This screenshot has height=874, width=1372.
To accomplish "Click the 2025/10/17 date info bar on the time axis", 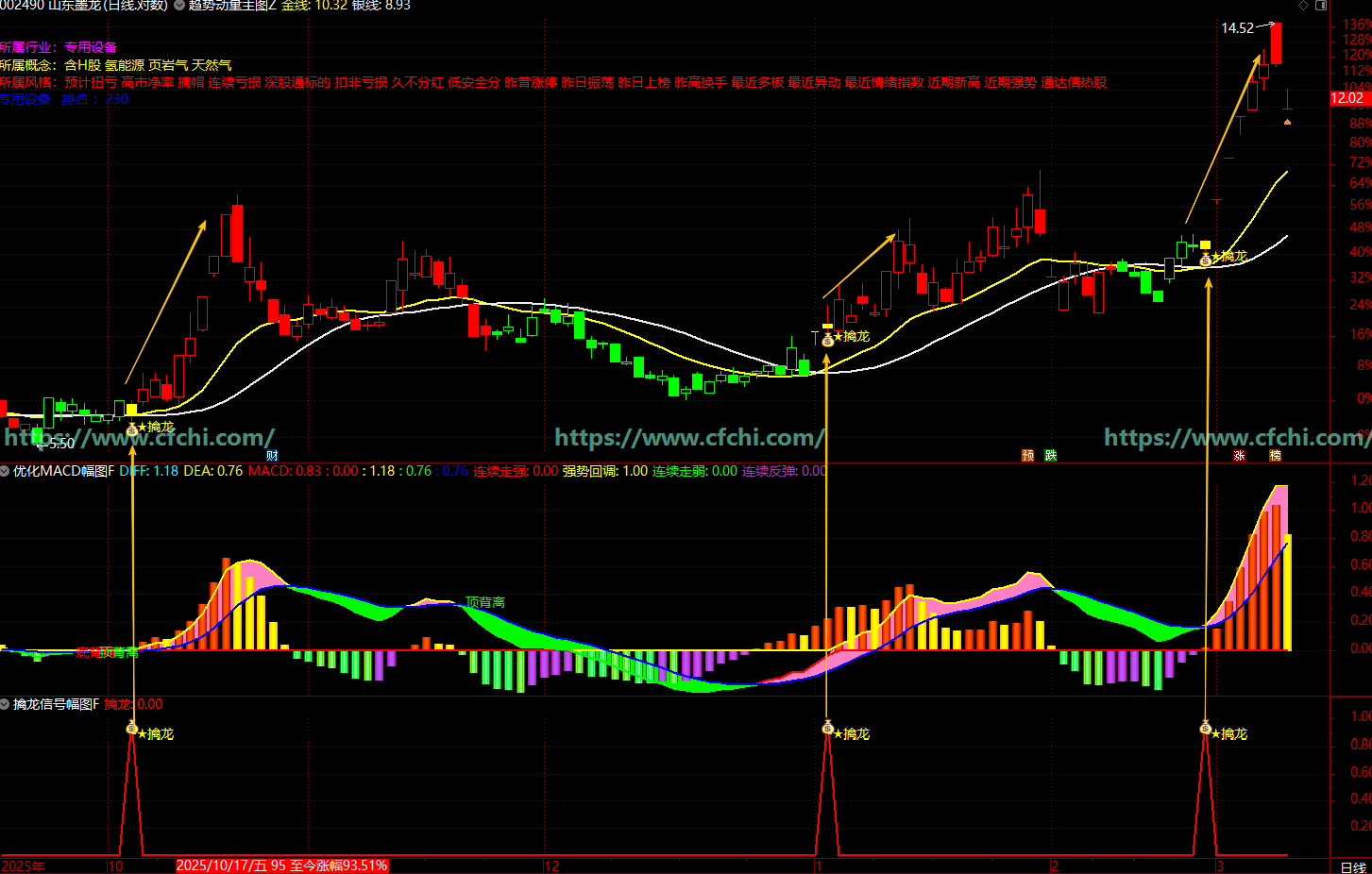I will (x=282, y=866).
